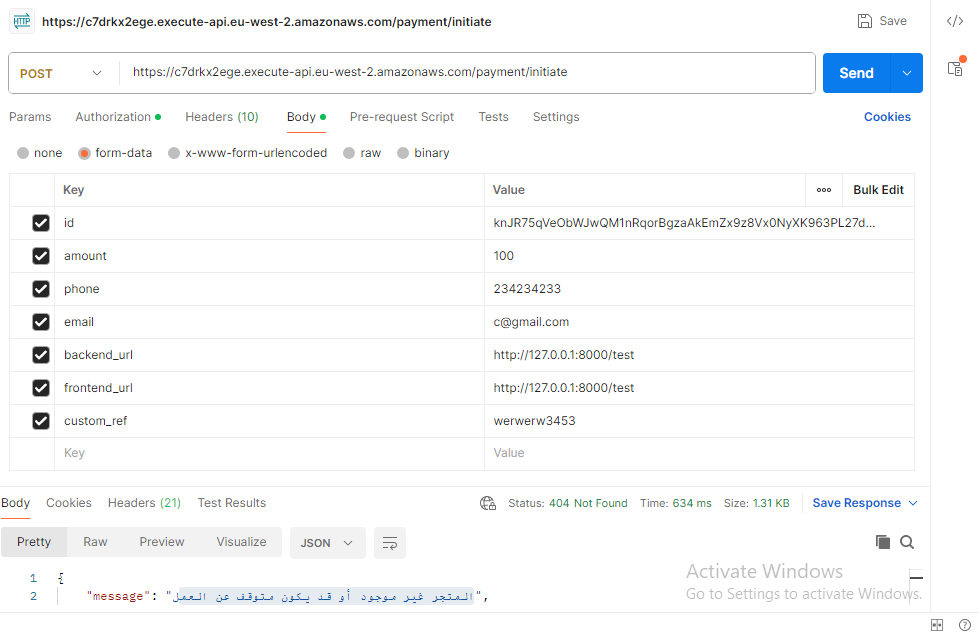Click the wrap lines icon in response toolbar

click(390, 542)
